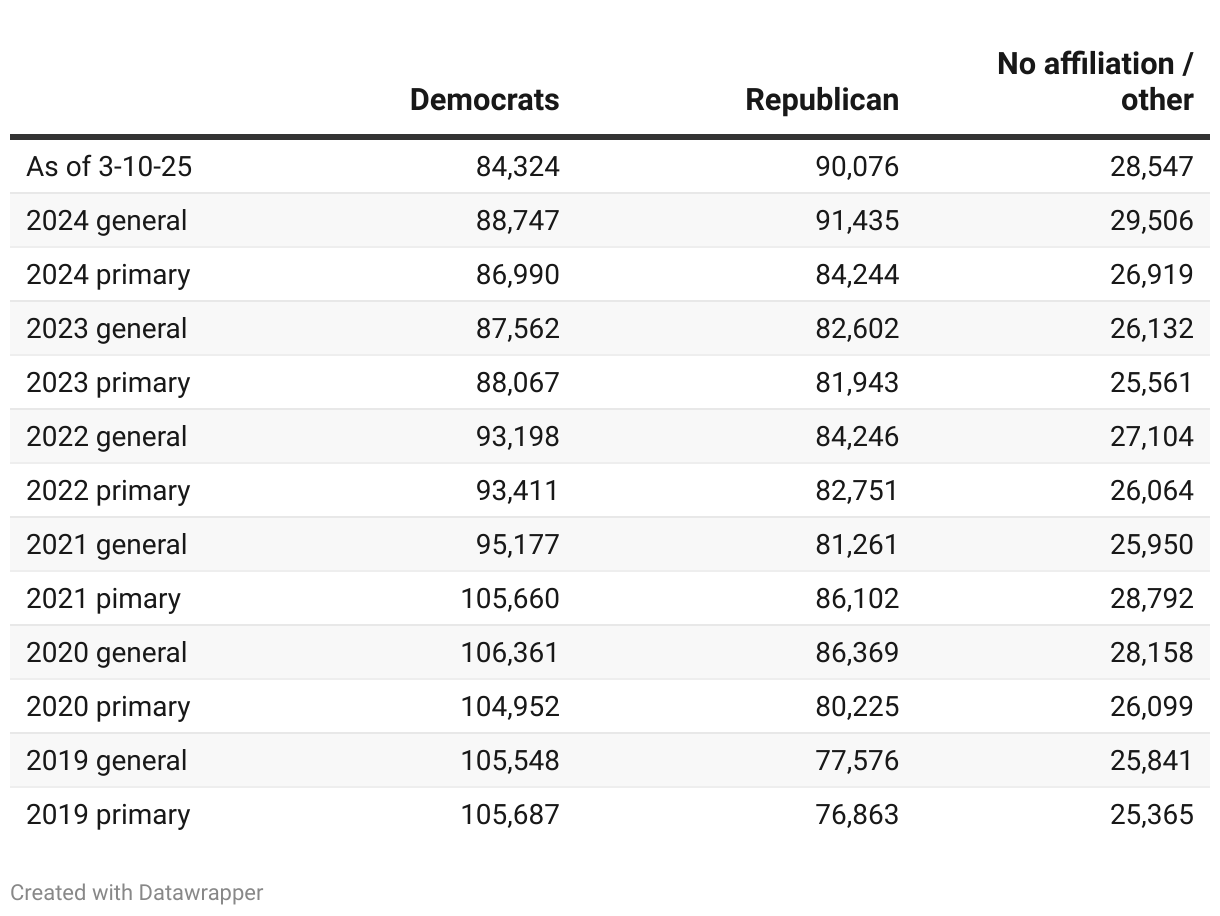1220x916 pixels.
Task: Click the 2019 primary row label
Action: tap(108, 814)
